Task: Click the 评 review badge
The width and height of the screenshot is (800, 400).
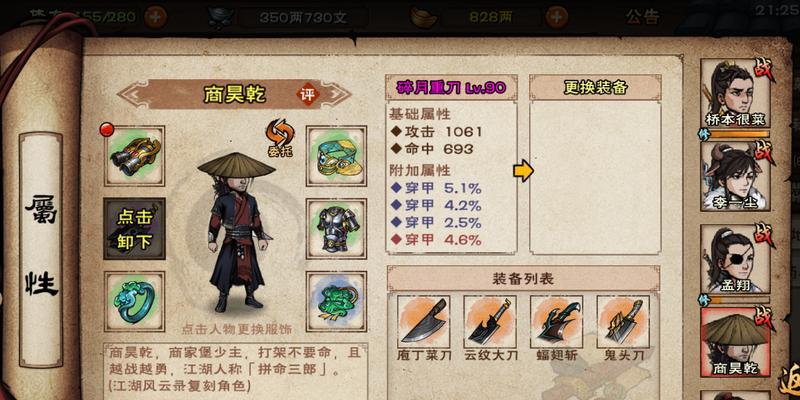Action: coord(308,95)
